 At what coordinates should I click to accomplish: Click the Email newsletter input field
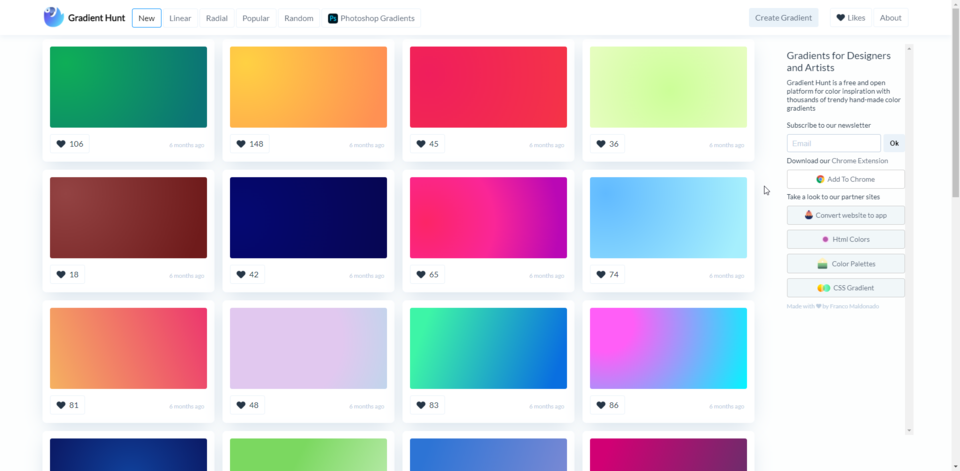pos(833,143)
